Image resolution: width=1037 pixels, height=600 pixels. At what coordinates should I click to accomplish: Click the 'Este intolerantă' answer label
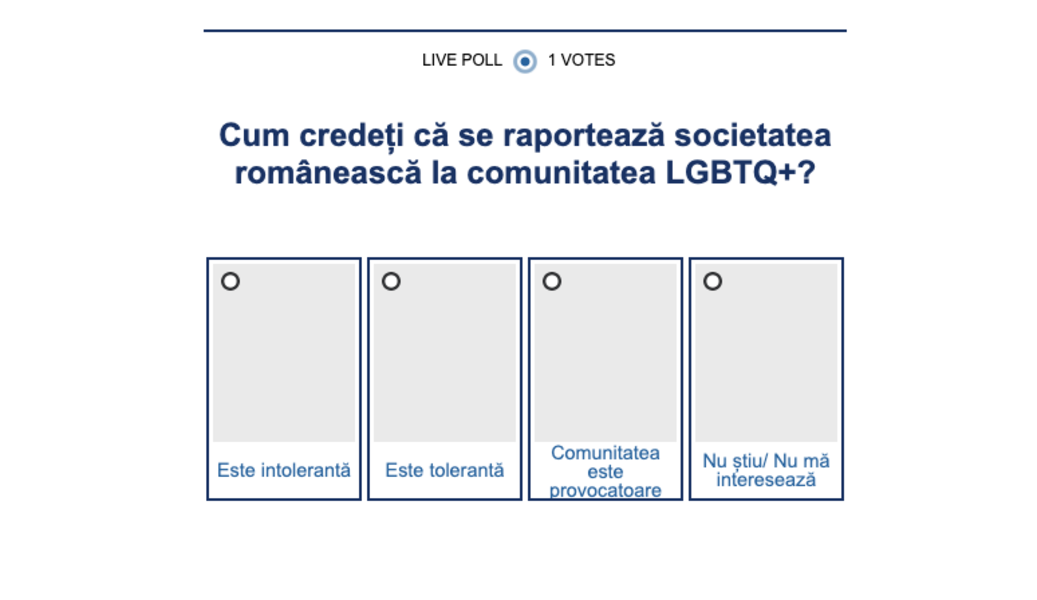coord(284,470)
